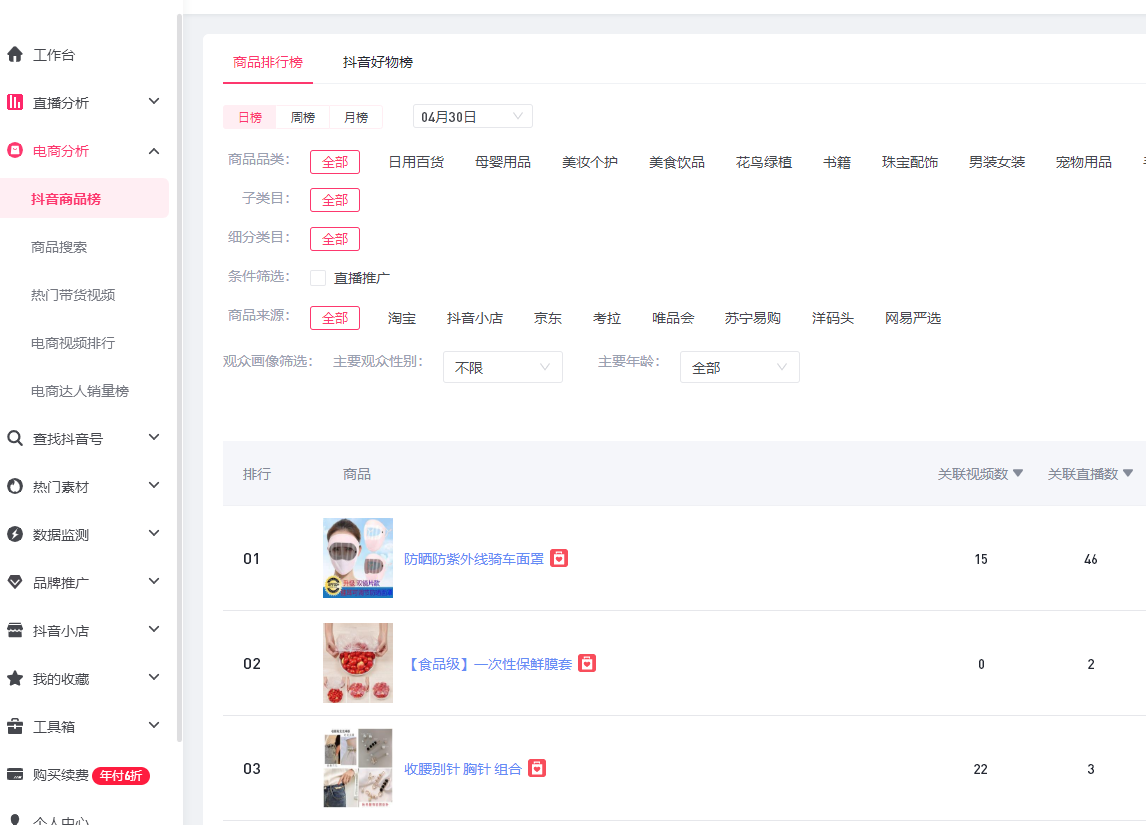This screenshot has width=1146, height=825.
Task: Switch to the 抖音好物榜 tab
Action: click(378, 62)
